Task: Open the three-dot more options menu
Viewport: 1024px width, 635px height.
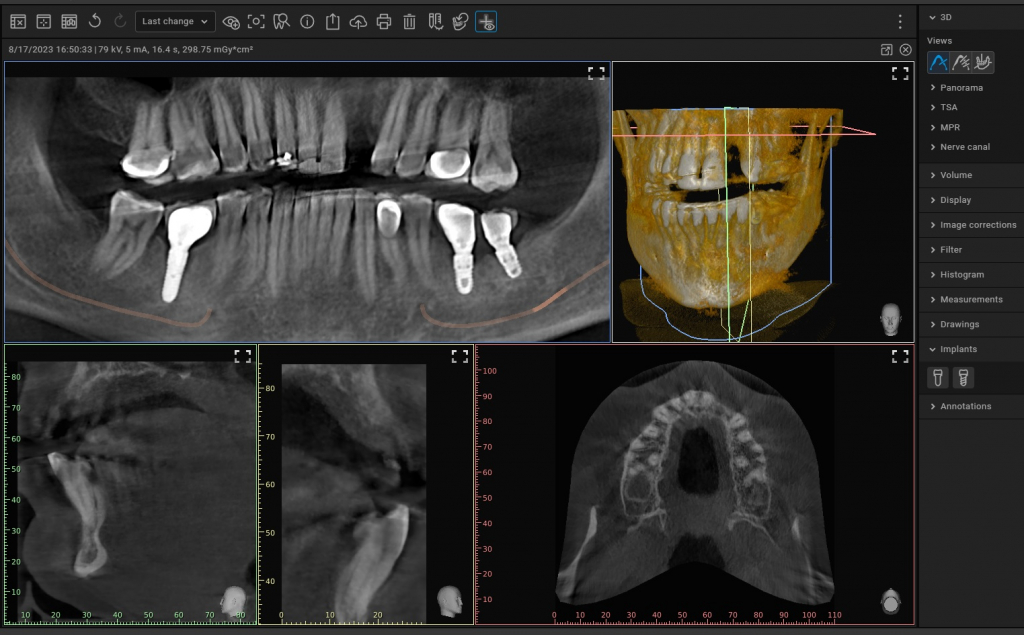Action: tap(900, 22)
